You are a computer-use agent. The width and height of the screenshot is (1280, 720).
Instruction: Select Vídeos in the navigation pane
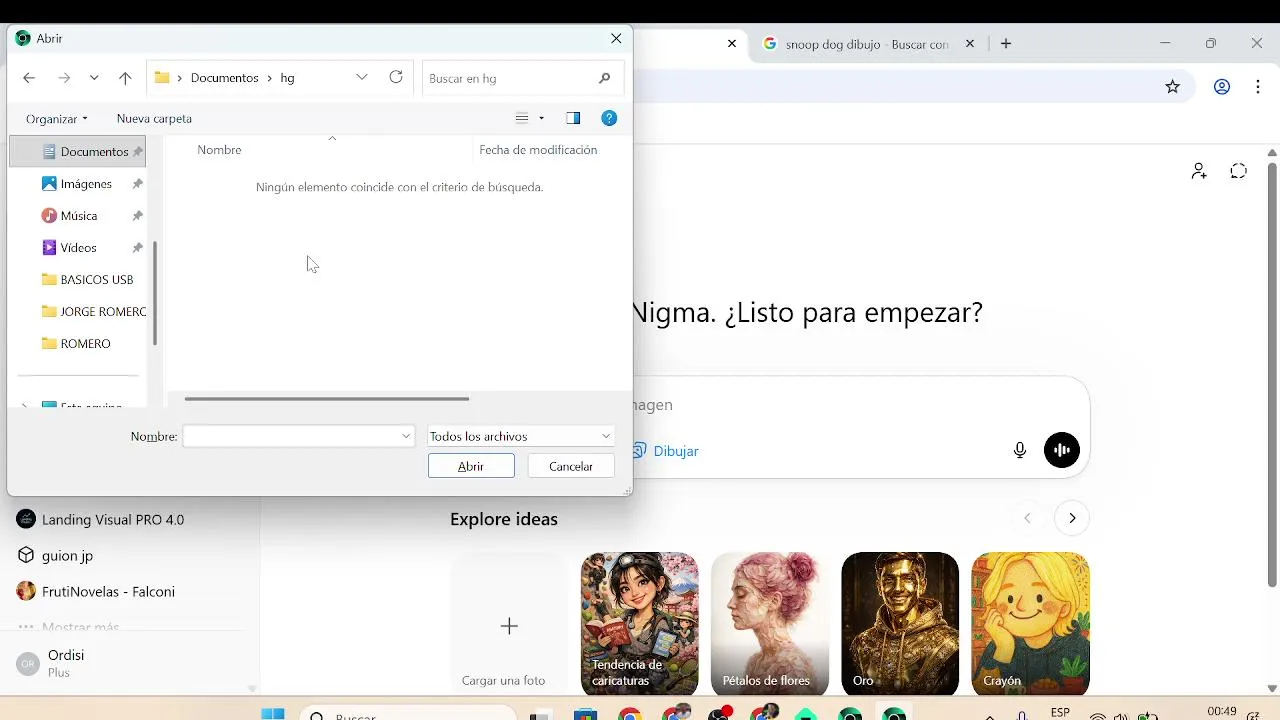(x=80, y=248)
